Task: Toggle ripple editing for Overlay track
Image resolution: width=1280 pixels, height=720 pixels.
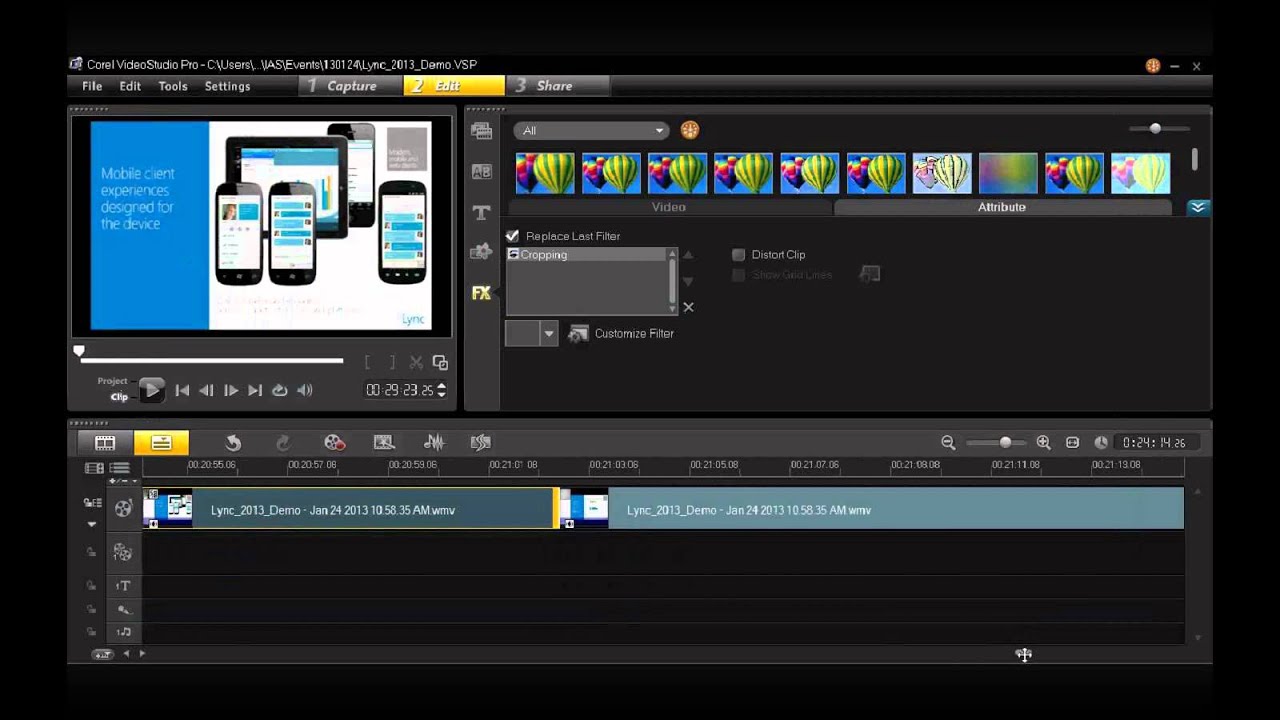Action: coord(91,552)
